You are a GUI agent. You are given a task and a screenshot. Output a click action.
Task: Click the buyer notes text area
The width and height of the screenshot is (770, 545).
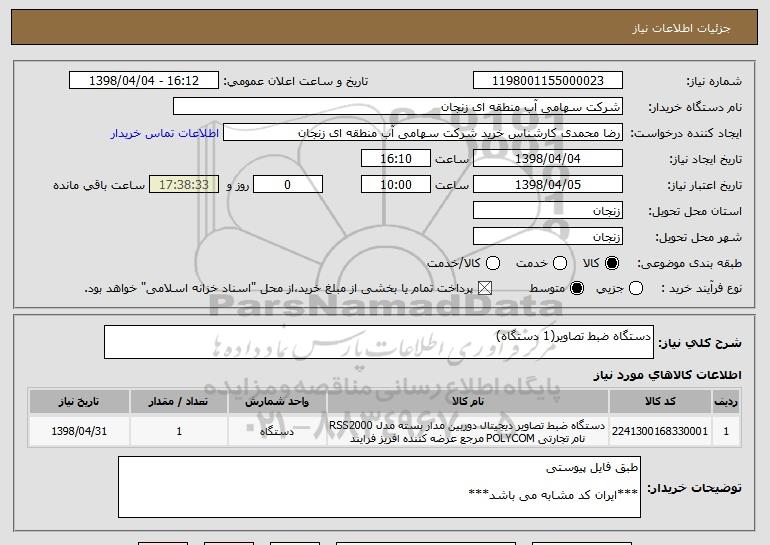pyautogui.click(x=379, y=487)
